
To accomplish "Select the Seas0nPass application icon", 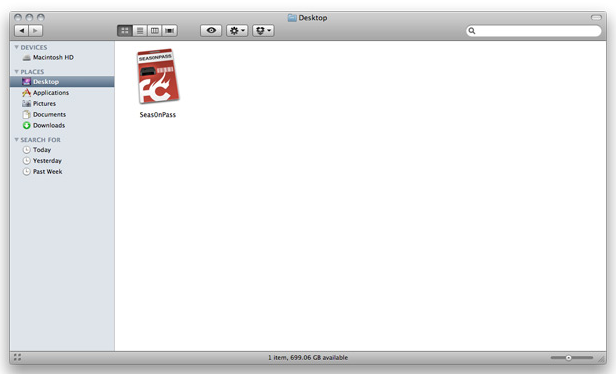I will point(158,76).
